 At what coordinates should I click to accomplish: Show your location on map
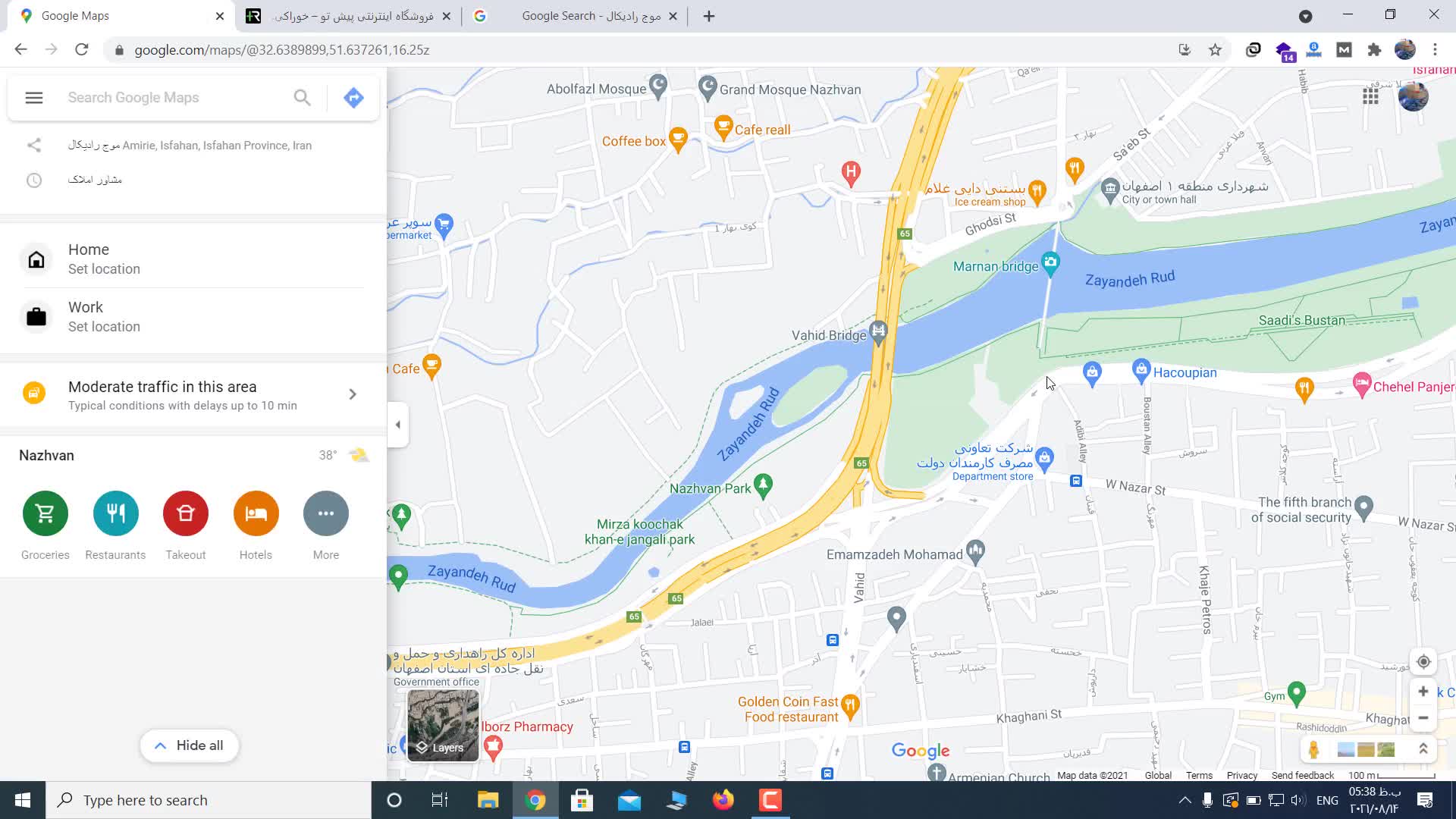click(x=1423, y=661)
